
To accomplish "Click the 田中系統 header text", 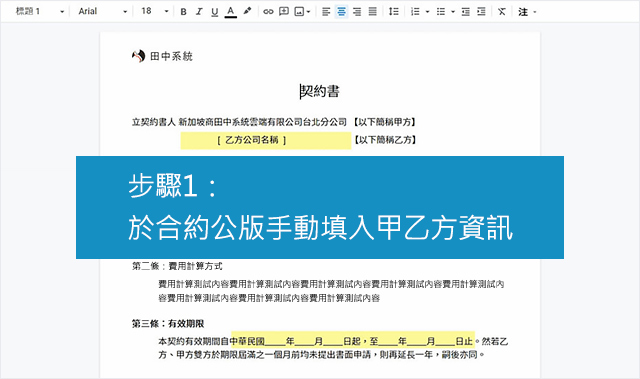I will (x=171, y=56).
